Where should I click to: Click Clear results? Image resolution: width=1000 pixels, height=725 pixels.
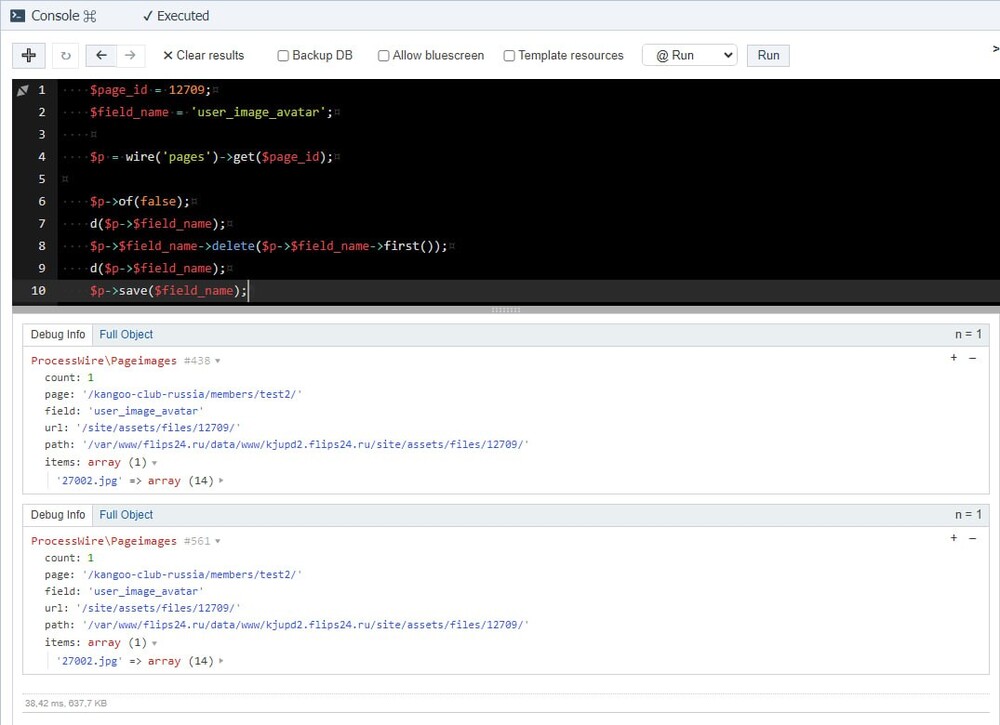pos(203,56)
